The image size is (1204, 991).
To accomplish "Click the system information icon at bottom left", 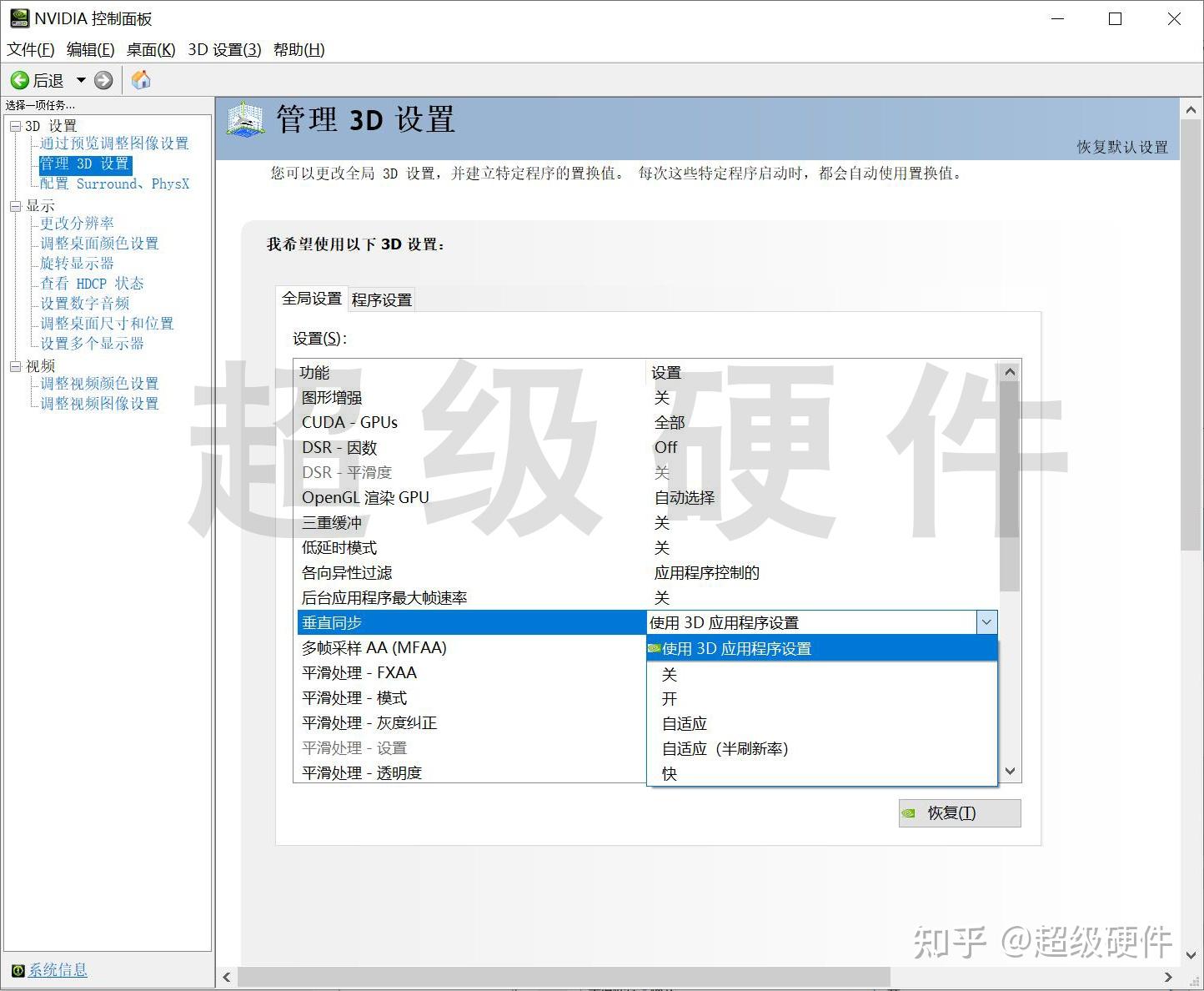I will coord(18,970).
